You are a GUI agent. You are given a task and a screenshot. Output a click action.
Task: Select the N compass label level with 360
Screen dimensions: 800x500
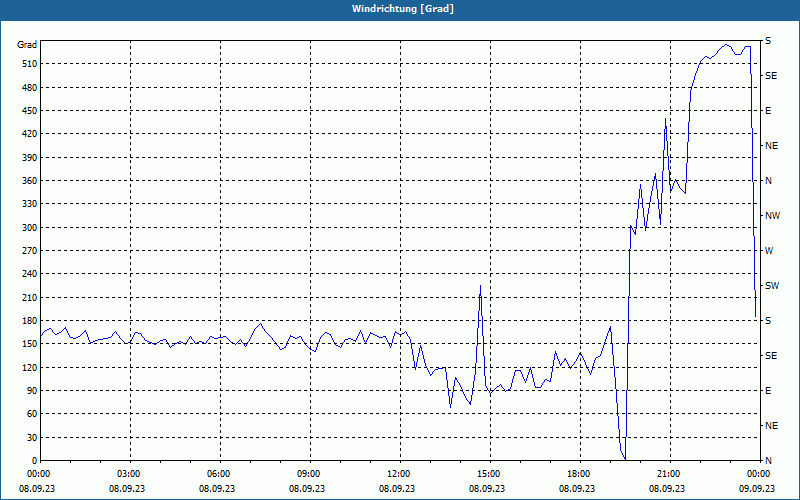tap(769, 181)
